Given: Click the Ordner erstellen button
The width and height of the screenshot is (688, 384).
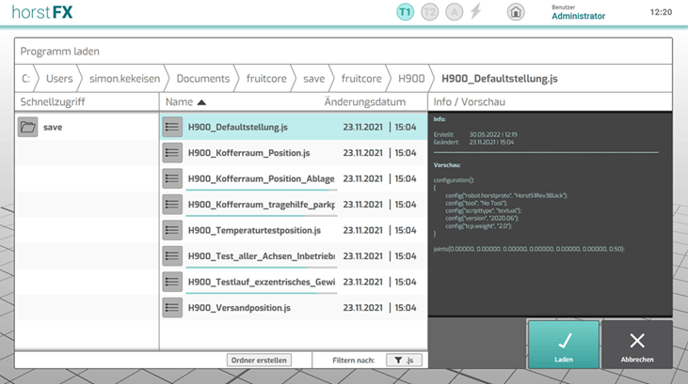Looking at the screenshot, I should coord(259,360).
